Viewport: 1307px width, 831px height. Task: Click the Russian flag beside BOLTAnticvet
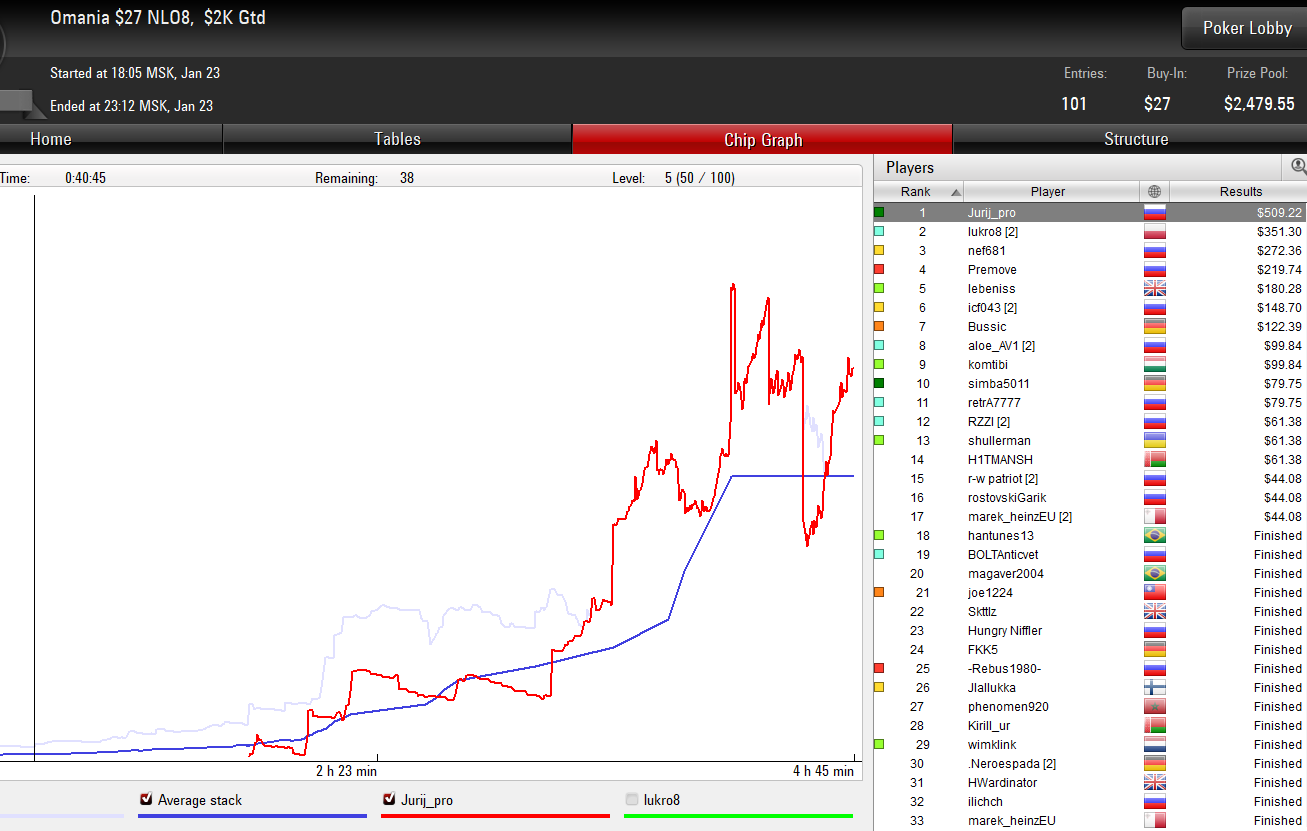1155,554
